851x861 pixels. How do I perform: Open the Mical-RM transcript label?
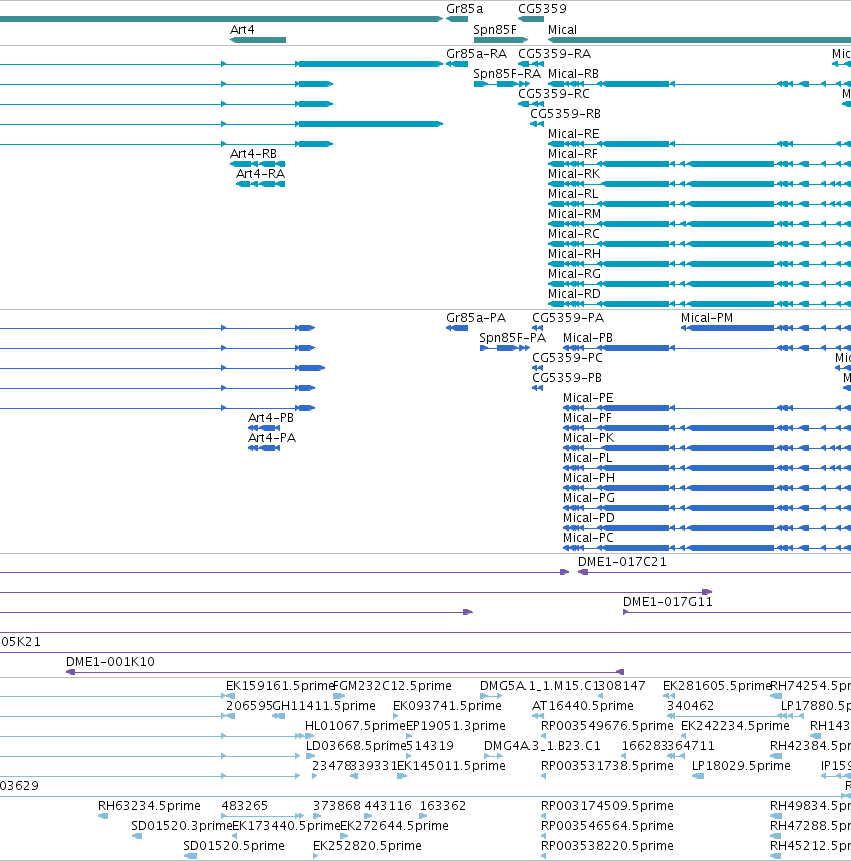[x=574, y=214]
